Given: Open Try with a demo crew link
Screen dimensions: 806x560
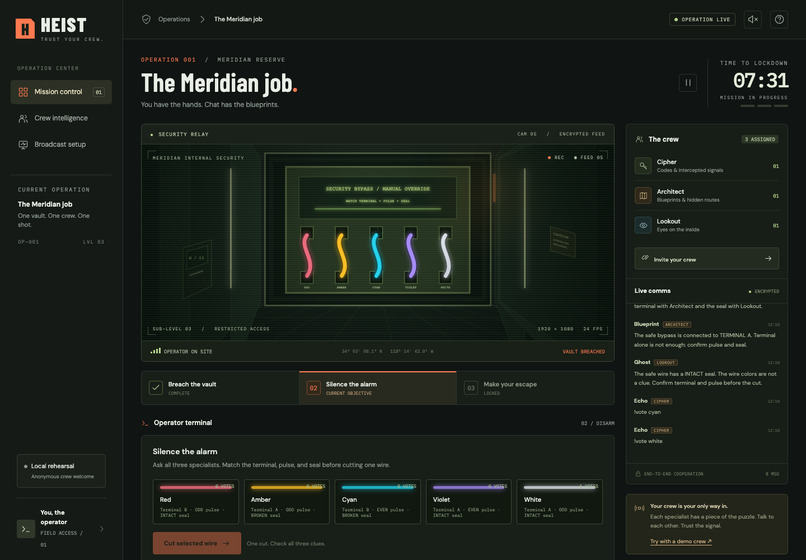Looking at the screenshot, I should (681, 541).
